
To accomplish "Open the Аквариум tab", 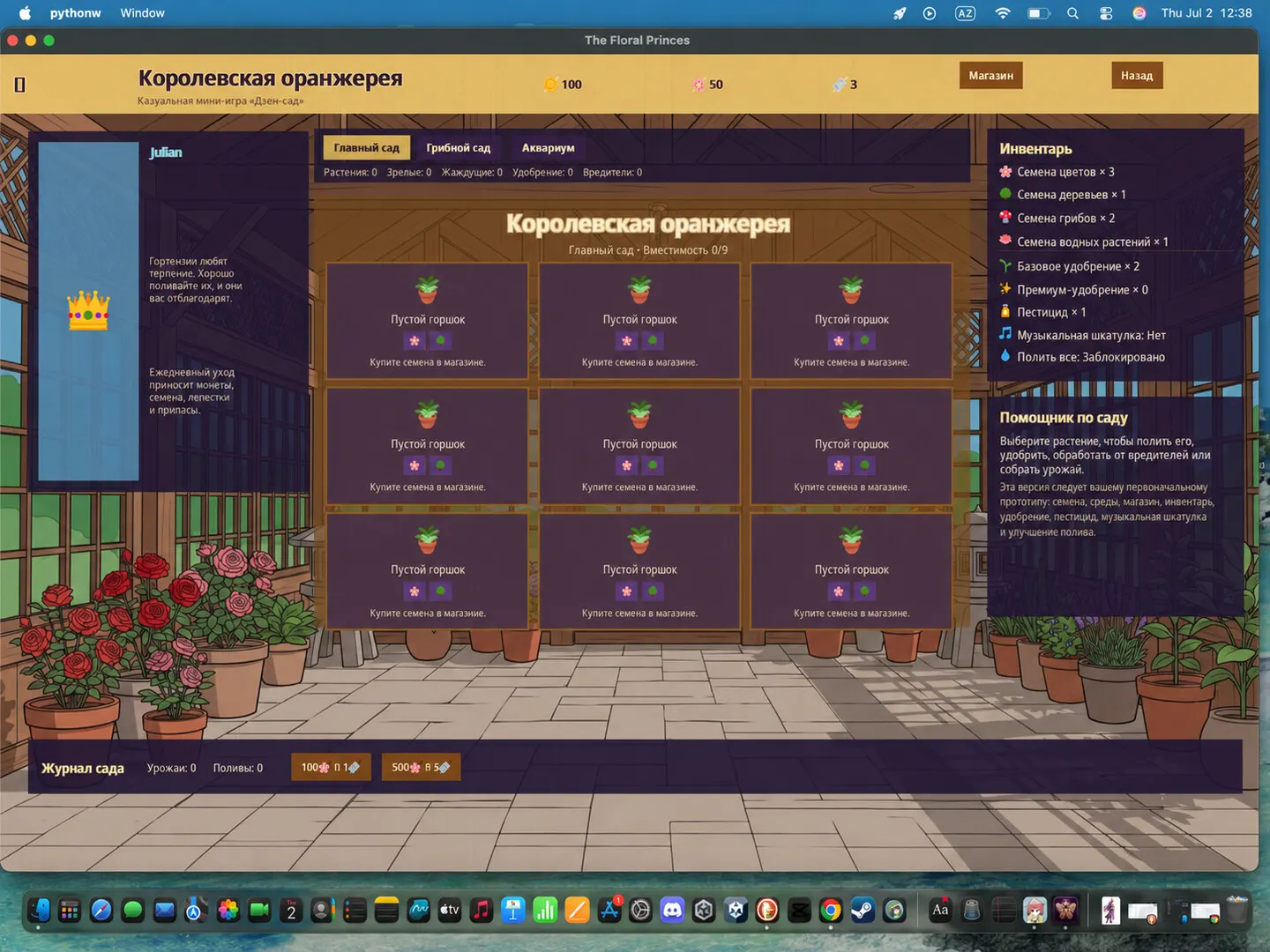I will tap(548, 148).
